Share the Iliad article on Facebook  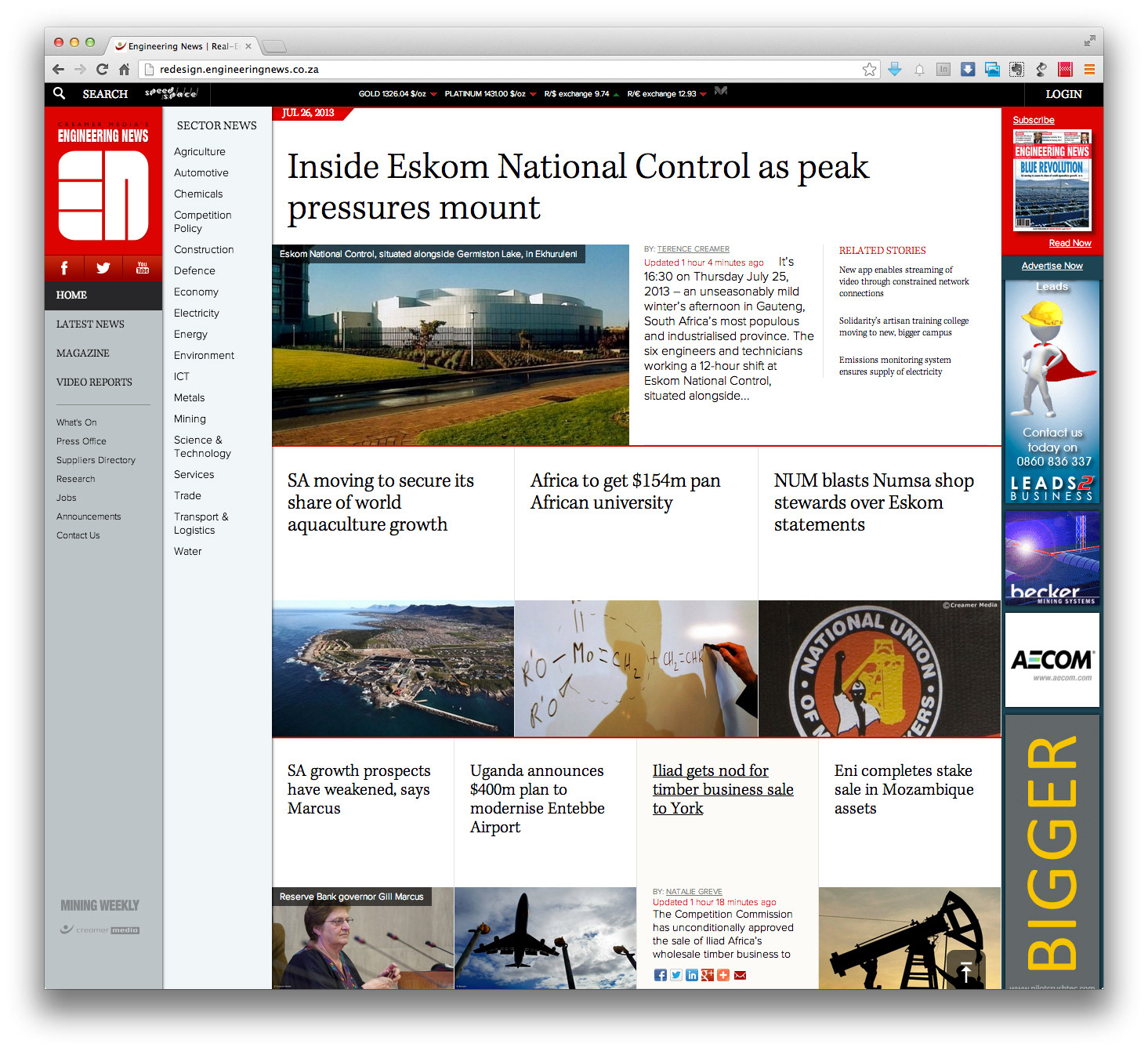point(661,975)
